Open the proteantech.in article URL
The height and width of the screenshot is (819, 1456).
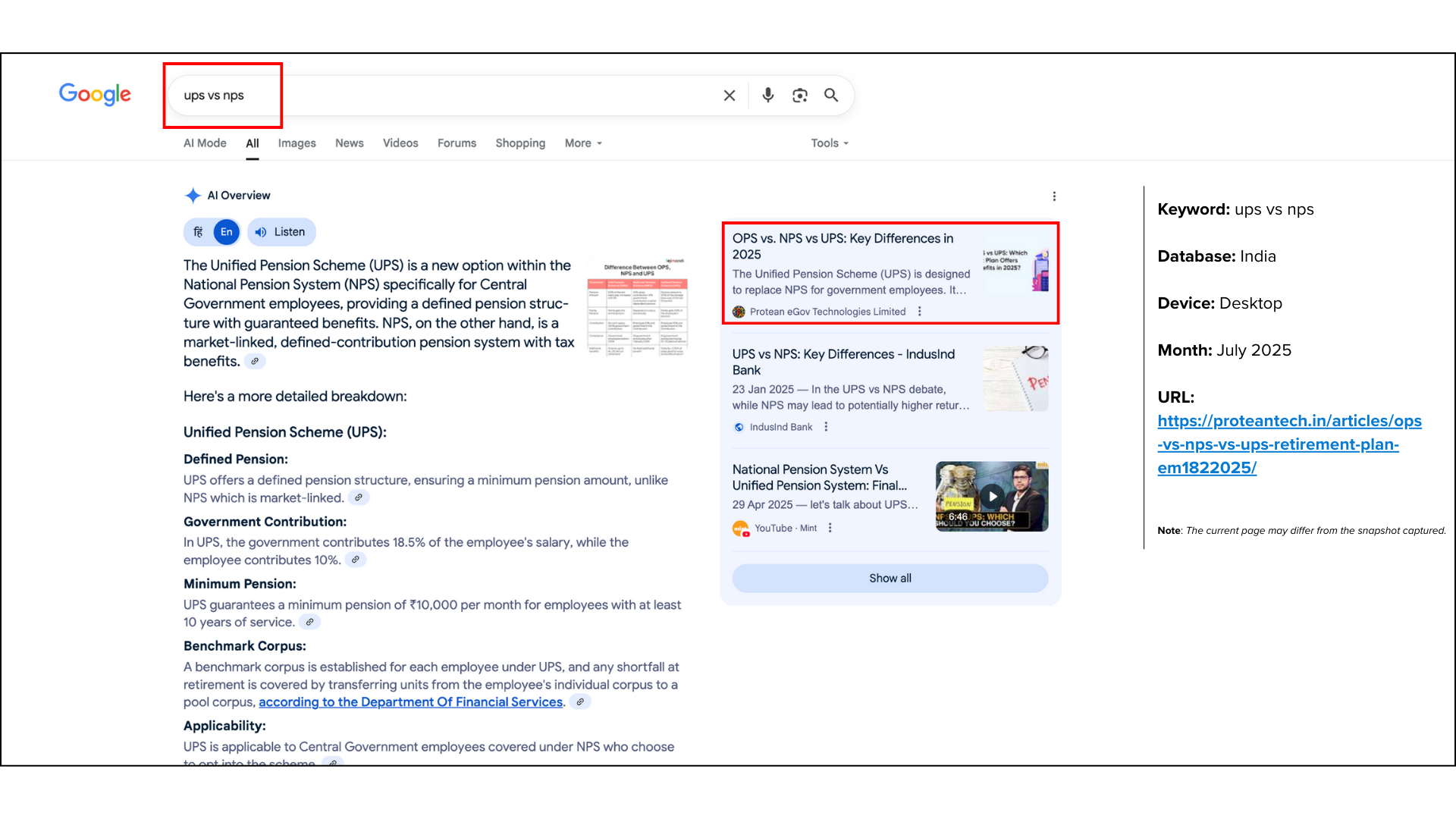tap(1289, 444)
